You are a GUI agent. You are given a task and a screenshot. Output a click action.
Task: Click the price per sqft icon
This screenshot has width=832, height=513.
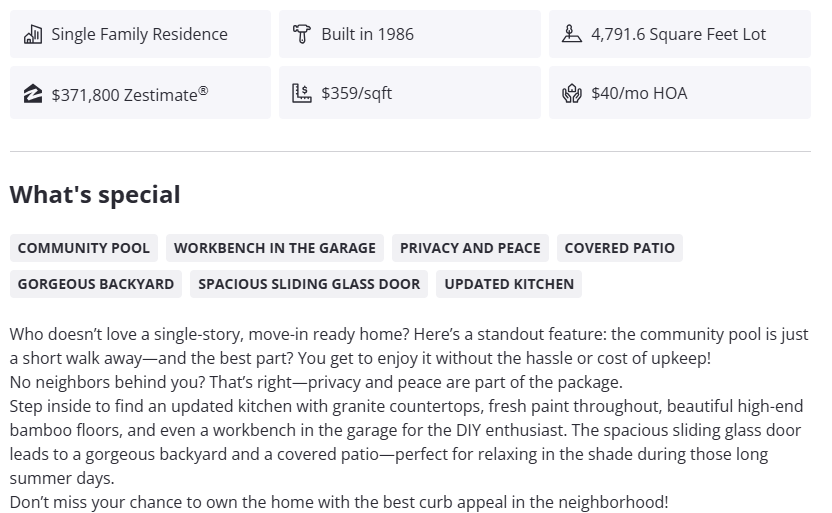click(302, 93)
